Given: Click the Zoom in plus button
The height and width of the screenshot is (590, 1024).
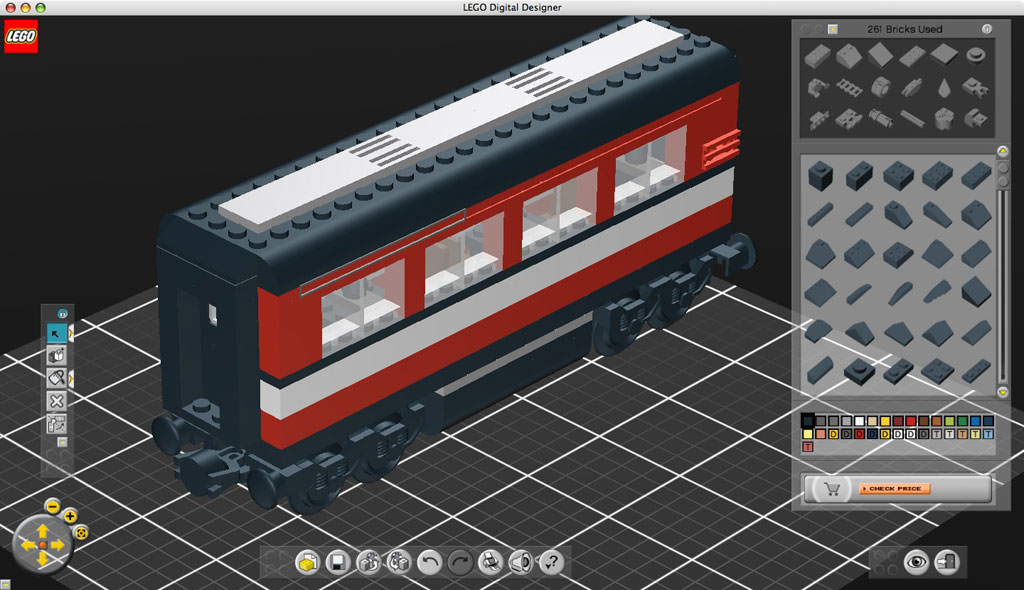Looking at the screenshot, I should point(70,516).
